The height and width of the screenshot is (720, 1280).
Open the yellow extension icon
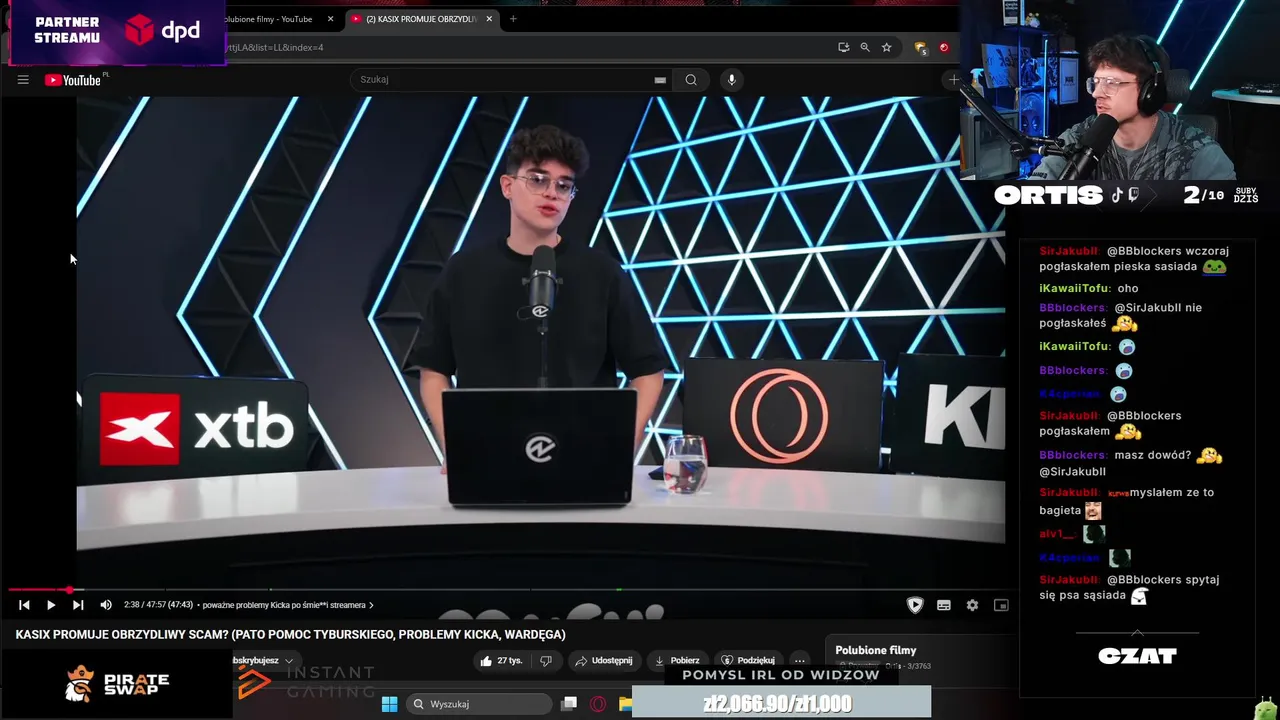click(920, 47)
